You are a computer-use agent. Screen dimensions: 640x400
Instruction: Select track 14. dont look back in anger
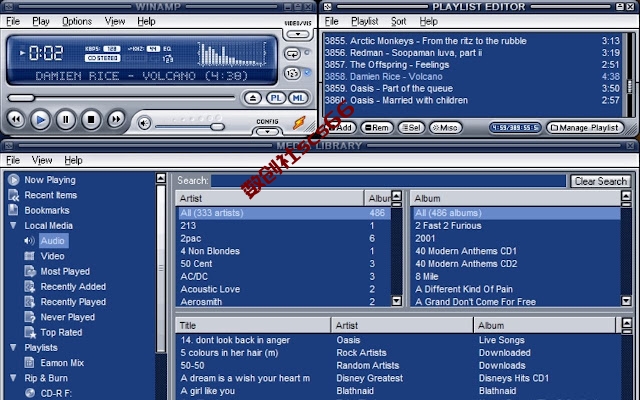pyautogui.click(x=399, y=340)
